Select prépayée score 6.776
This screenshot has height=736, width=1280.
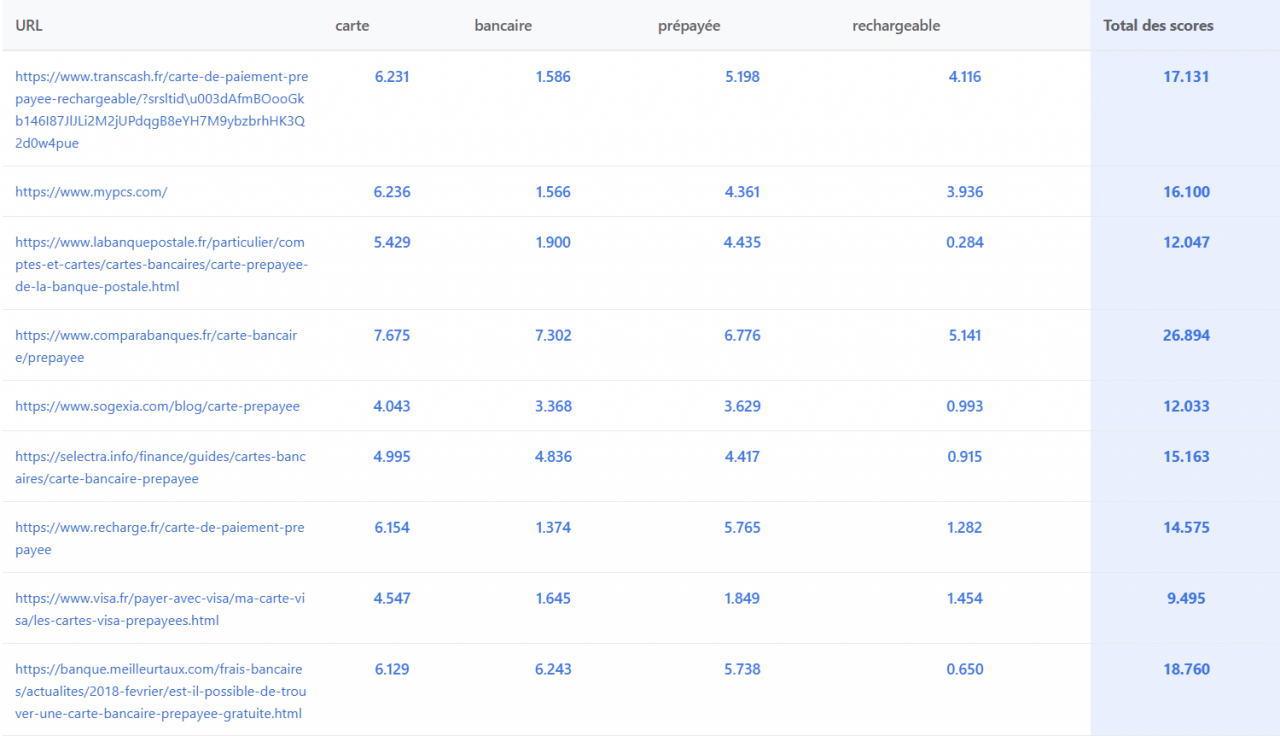[x=742, y=335]
